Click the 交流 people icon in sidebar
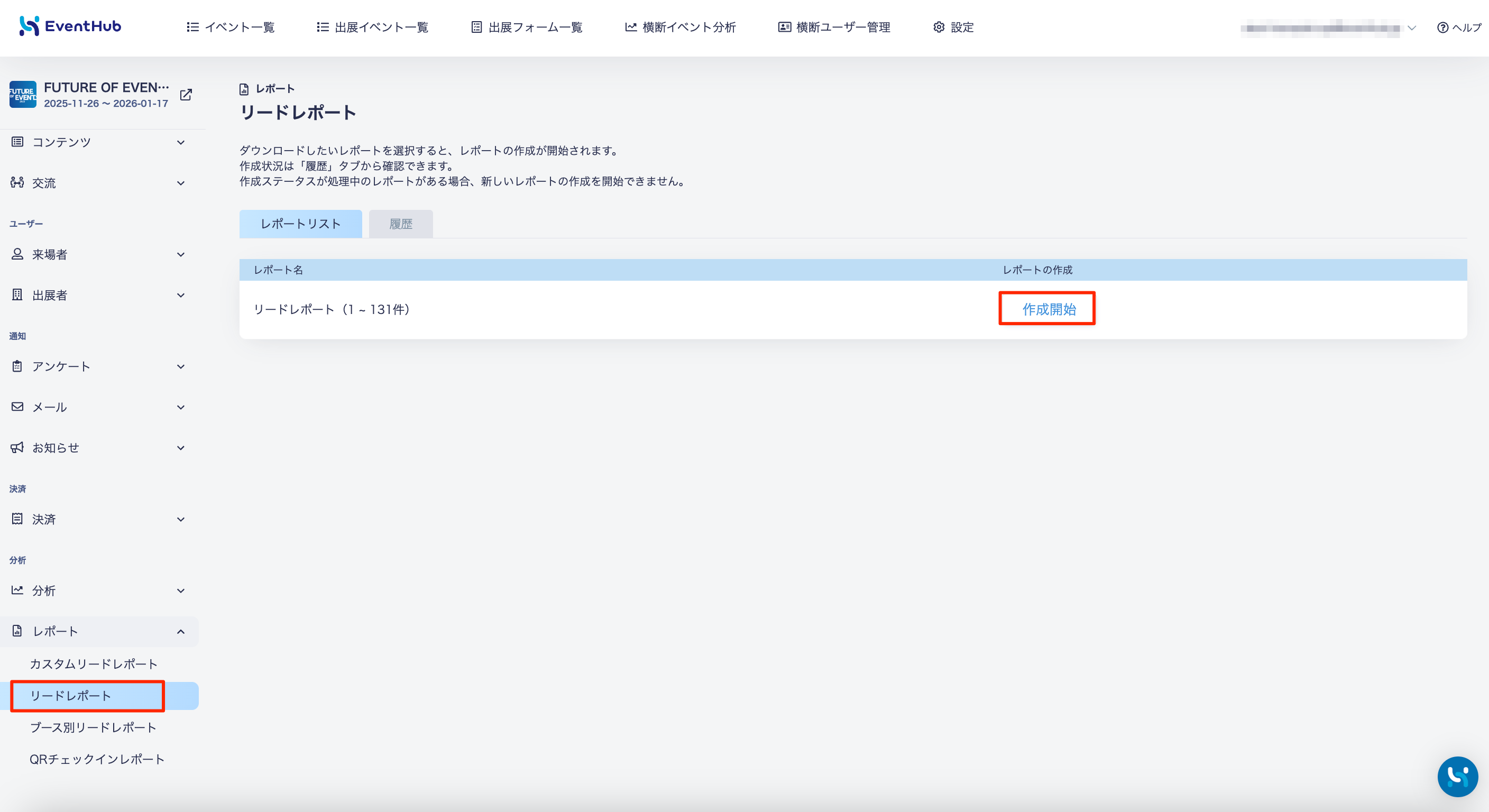The height and width of the screenshot is (812, 1489). click(17, 182)
